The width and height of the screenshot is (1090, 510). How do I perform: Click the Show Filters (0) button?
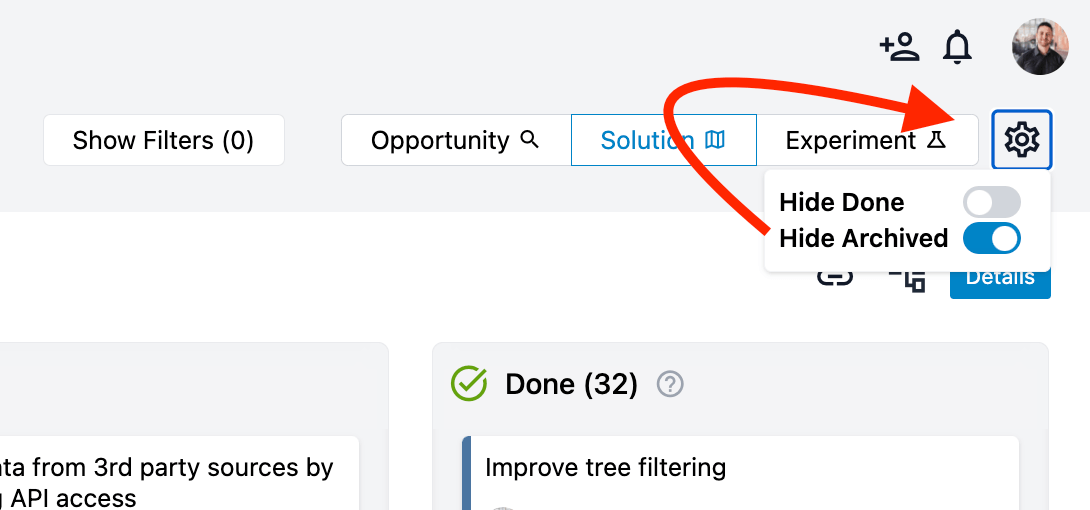(163, 140)
